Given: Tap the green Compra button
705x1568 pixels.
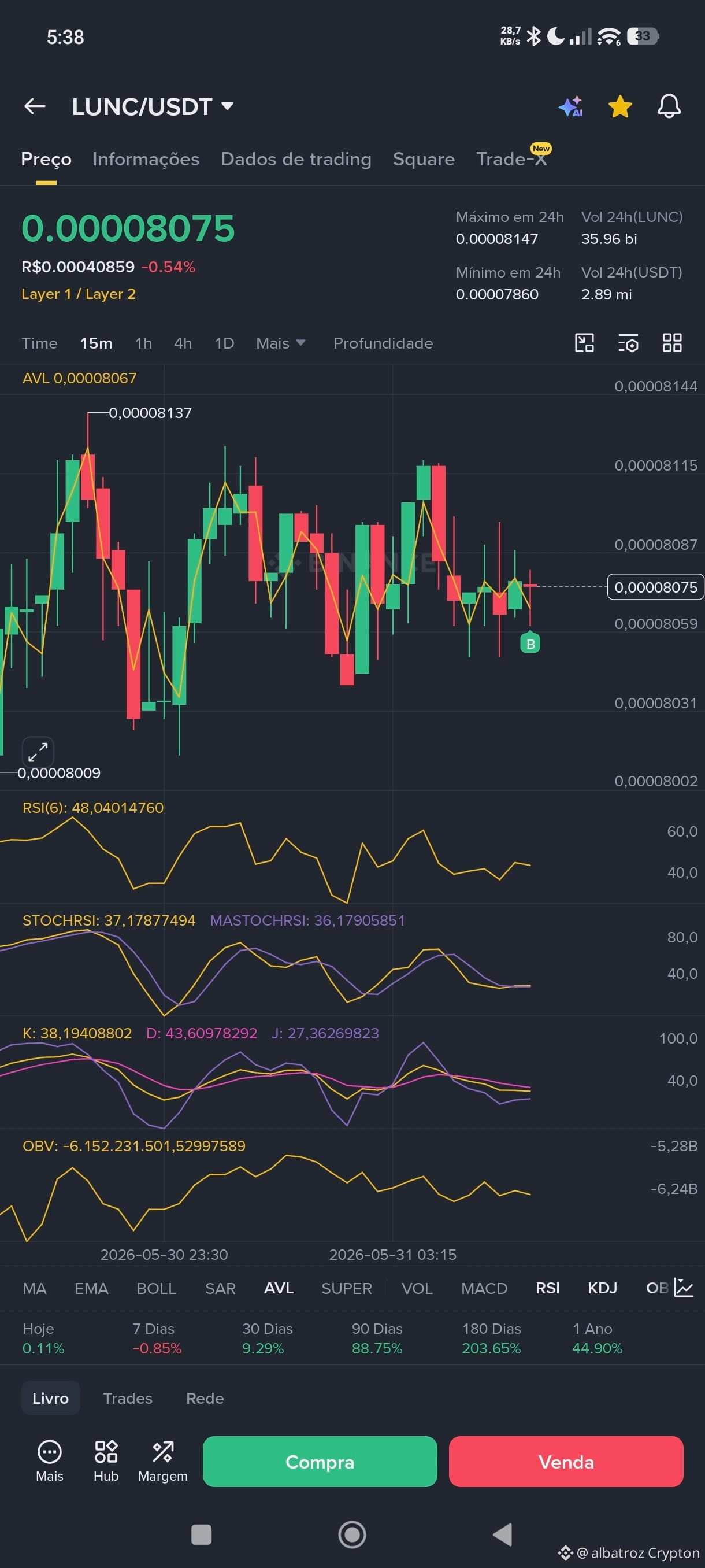Looking at the screenshot, I should 320,1462.
